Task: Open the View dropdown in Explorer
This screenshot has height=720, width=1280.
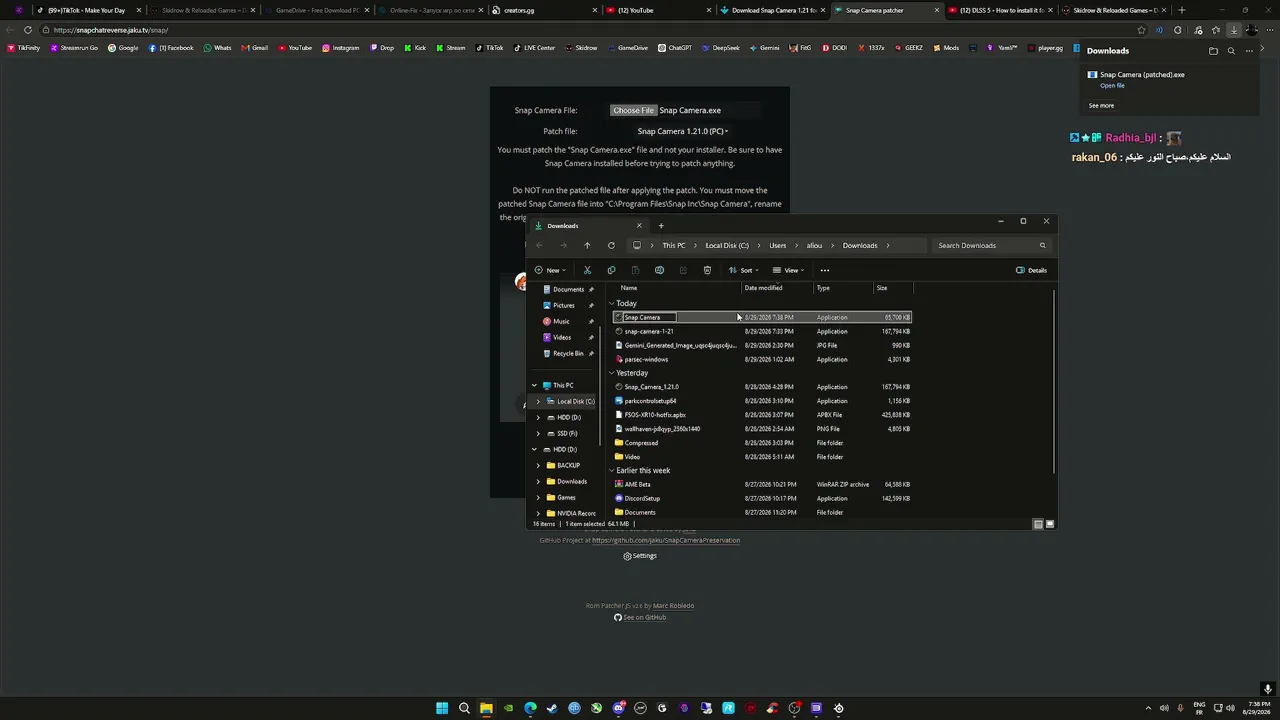Action: tap(789, 270)
